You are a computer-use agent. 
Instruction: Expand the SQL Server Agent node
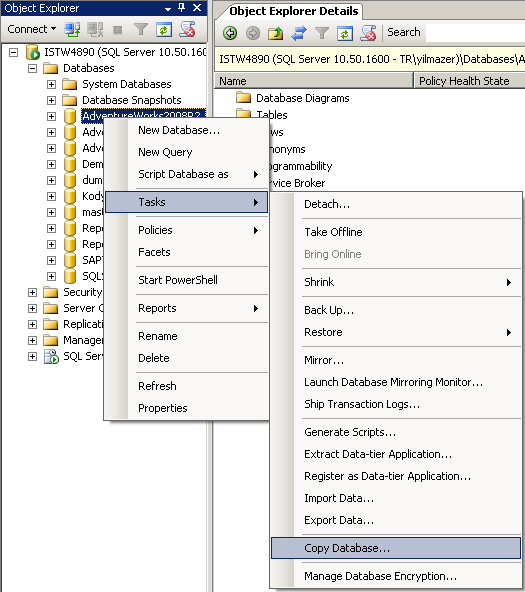(x=32, y=356)
